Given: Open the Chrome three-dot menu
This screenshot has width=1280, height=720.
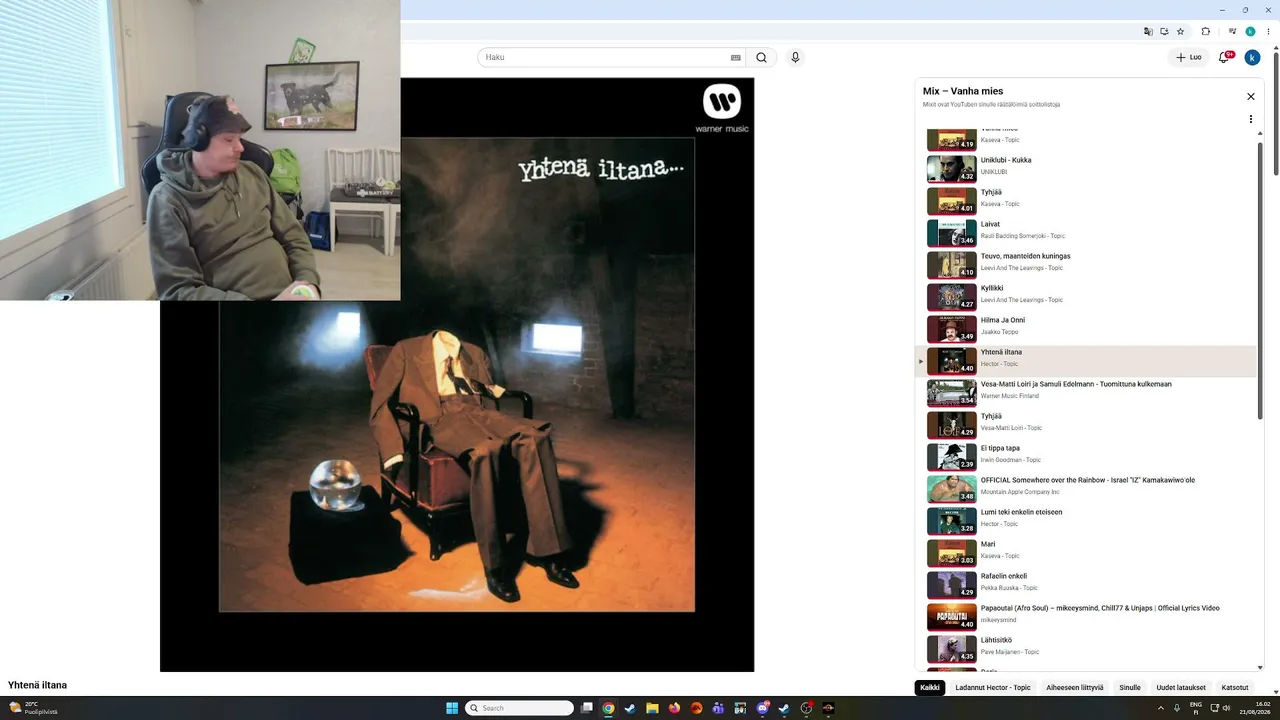Looking at the screenshot, I should [1268, 31].
